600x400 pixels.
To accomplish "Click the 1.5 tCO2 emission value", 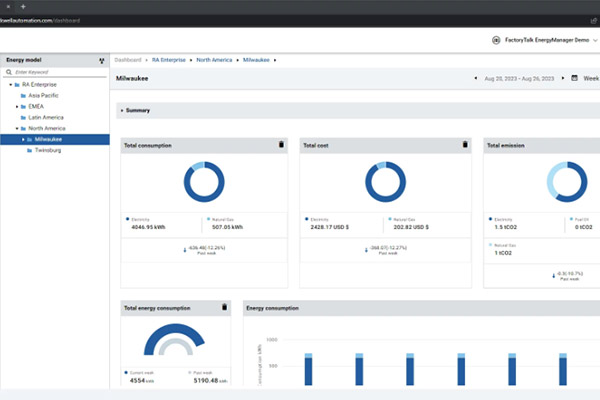I will pos(505,227).
